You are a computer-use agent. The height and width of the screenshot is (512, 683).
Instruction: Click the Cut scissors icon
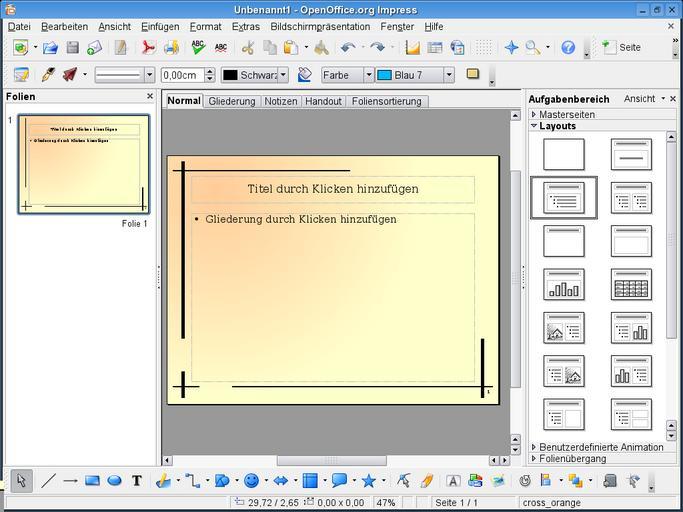(x=247, y=47)
